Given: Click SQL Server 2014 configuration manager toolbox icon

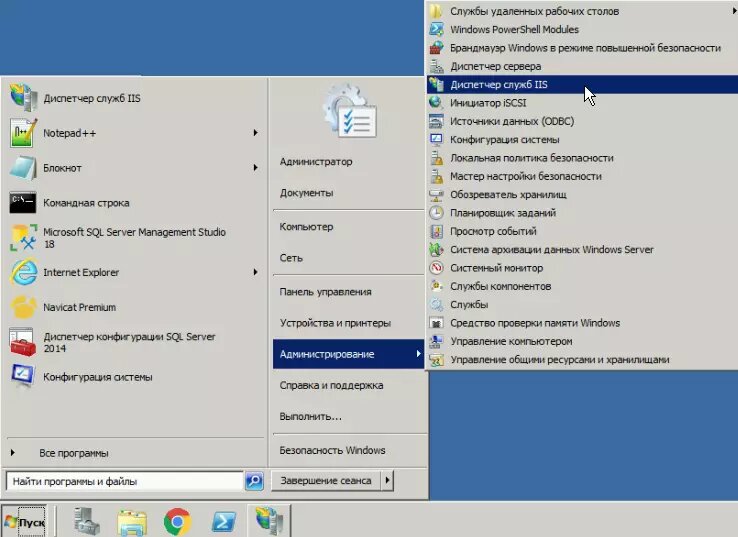Looking at the screenshot, I should 23,342.
